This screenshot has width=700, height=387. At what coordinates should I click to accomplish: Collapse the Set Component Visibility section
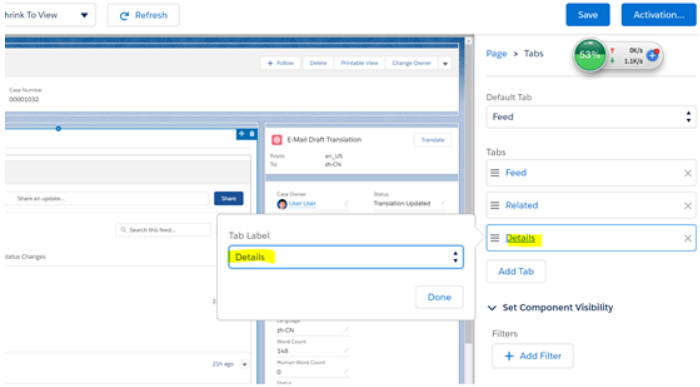(492, 308)
